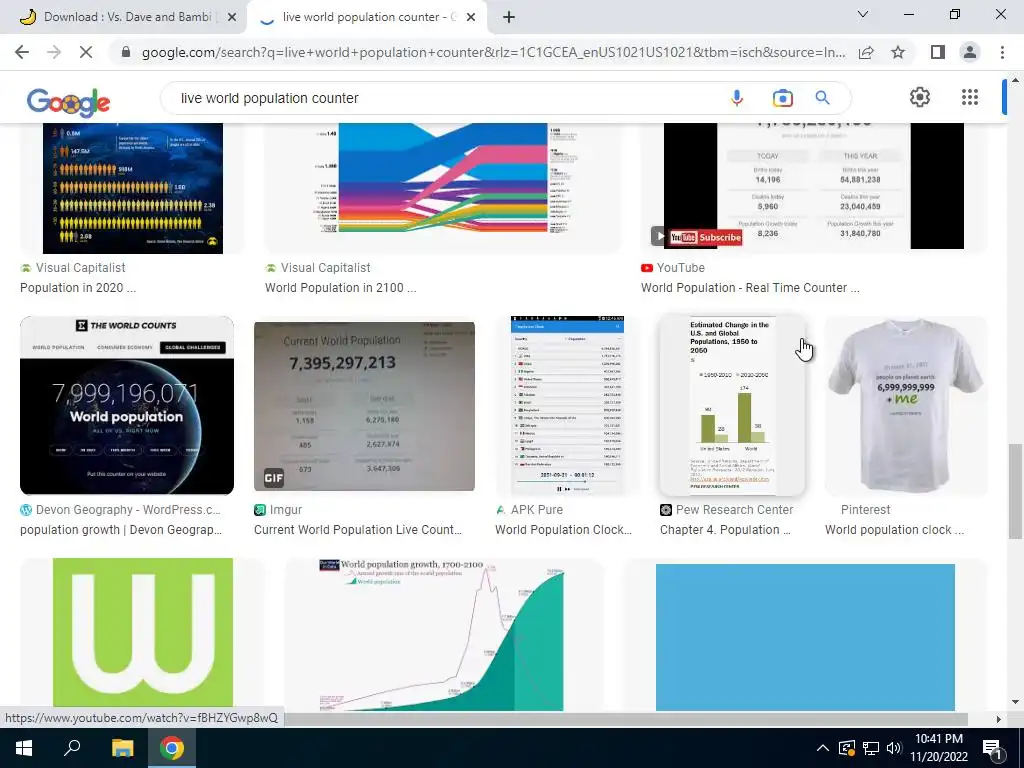This screenshot has width=1024, height=768.
Task: Click 'World Population in 2100 ...' link
Action: pyautogui.click(x=340, y=288)
